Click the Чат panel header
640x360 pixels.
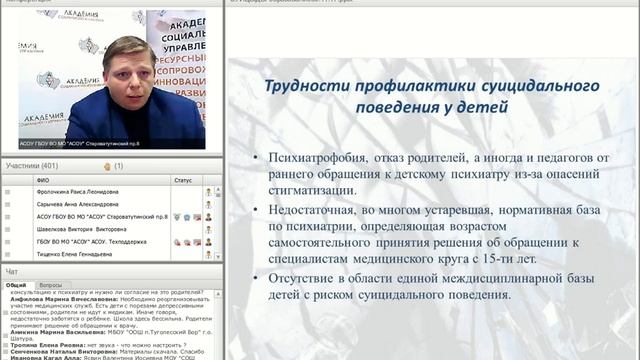[x=112, y=272]
